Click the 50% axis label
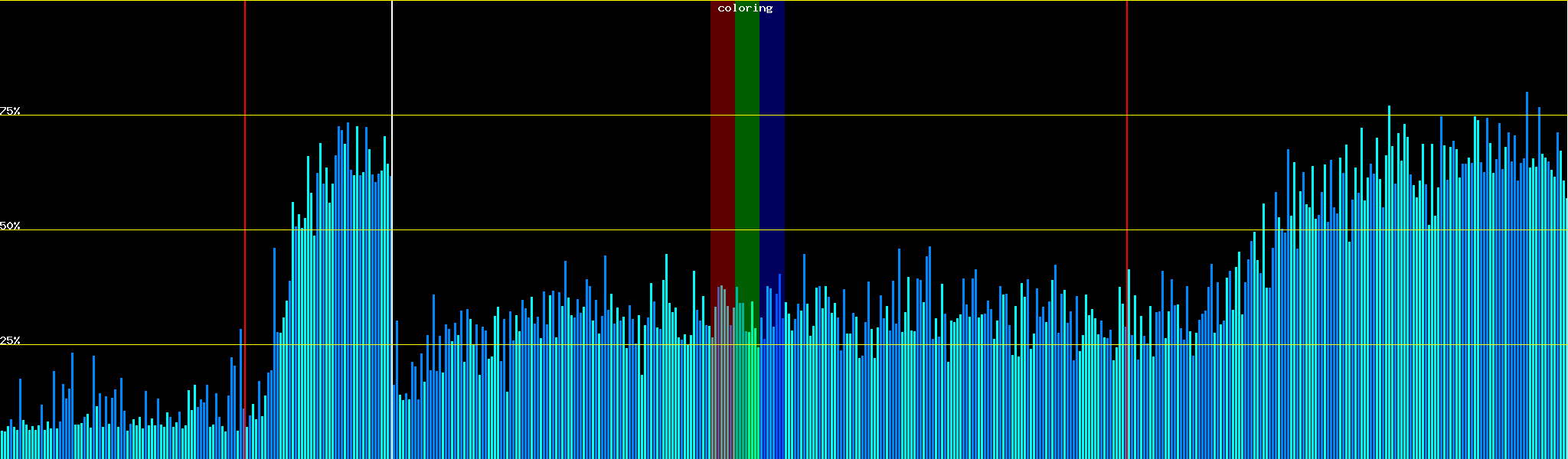Viewport: 1568px width, 459px height. pyautogui.click(x=10, y=226)
